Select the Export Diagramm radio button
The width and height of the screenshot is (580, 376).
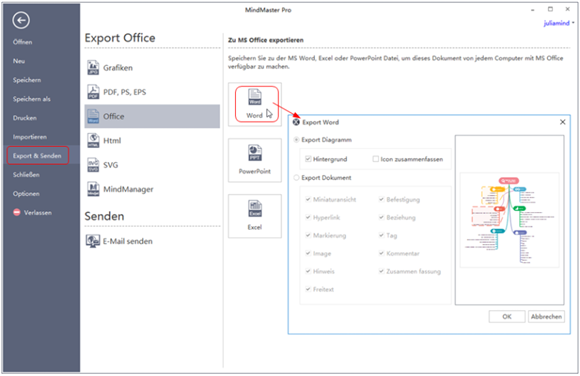tap(296, 140)
